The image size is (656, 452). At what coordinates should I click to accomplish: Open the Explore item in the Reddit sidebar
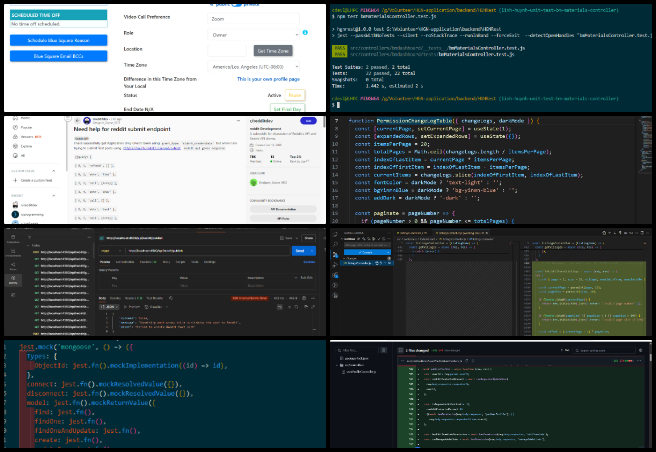(x=26, y=146)
